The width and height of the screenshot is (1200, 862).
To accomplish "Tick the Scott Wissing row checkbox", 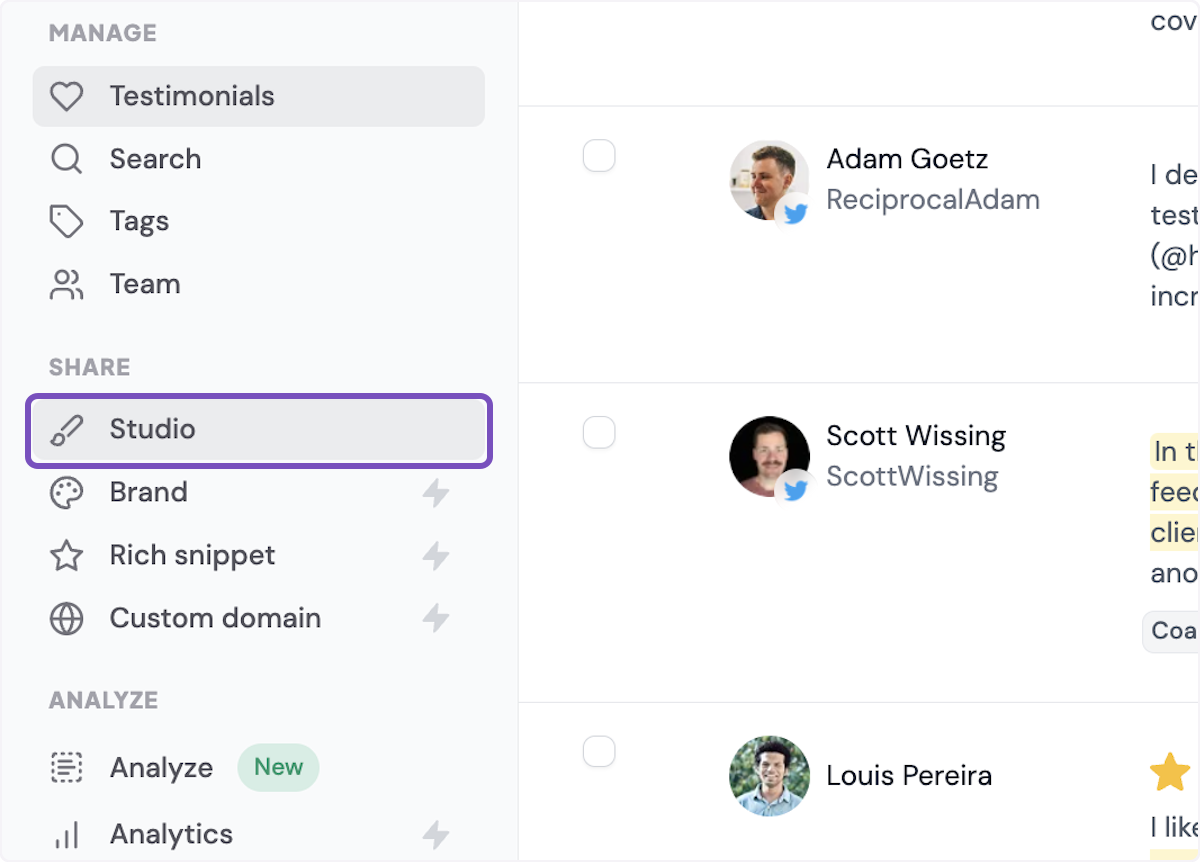I will [599, 433].
